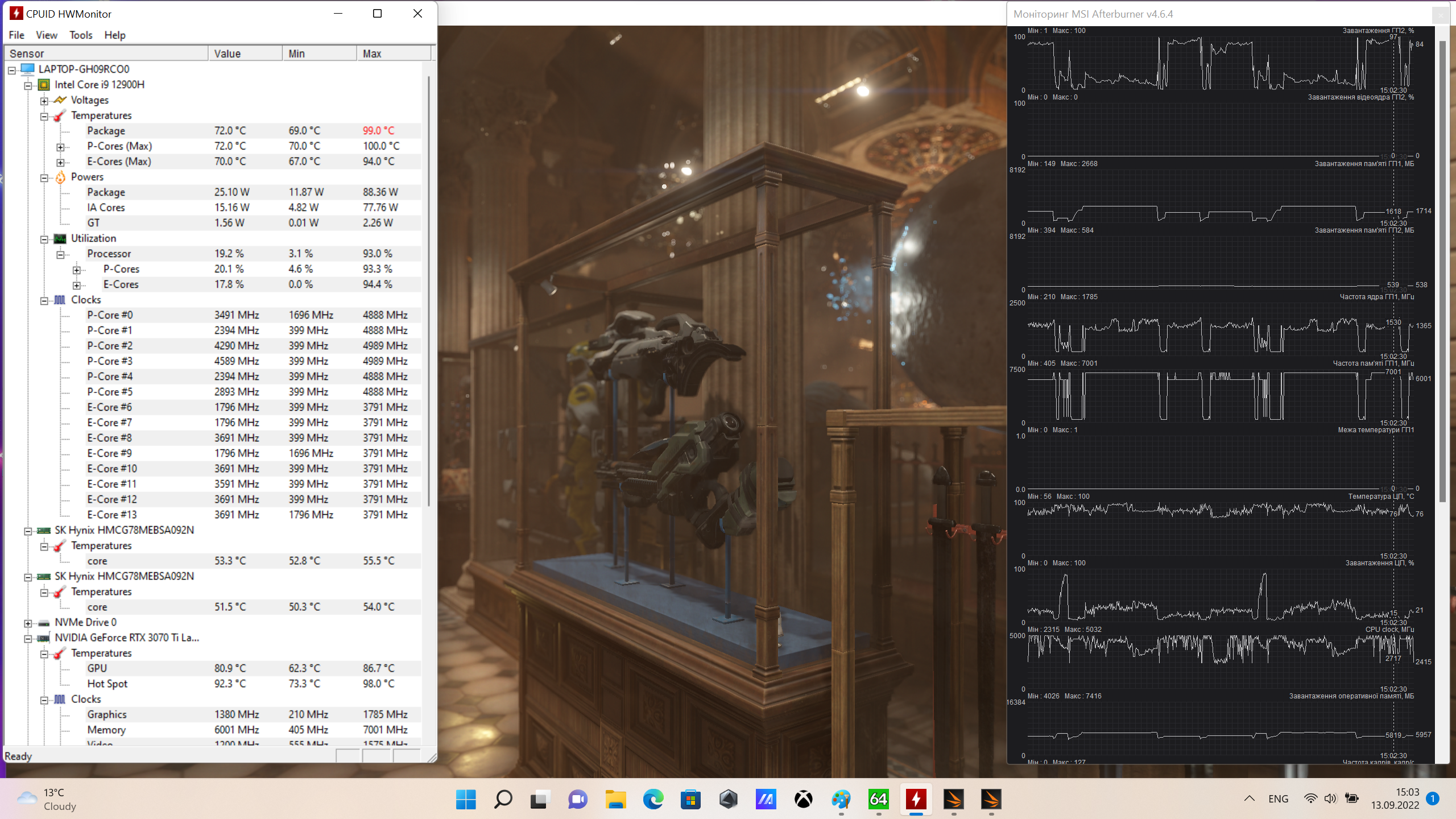Click the Windows Start button
The height and width of the screenshot is (819, 1456).
point(466,800)
